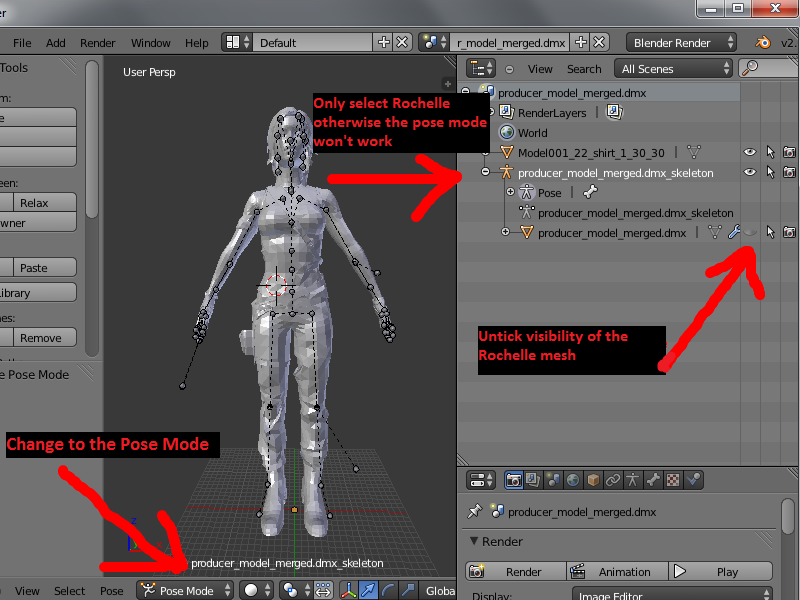800x600 pixels.
Task: Open the Physics properties tab
Action: 693,480
